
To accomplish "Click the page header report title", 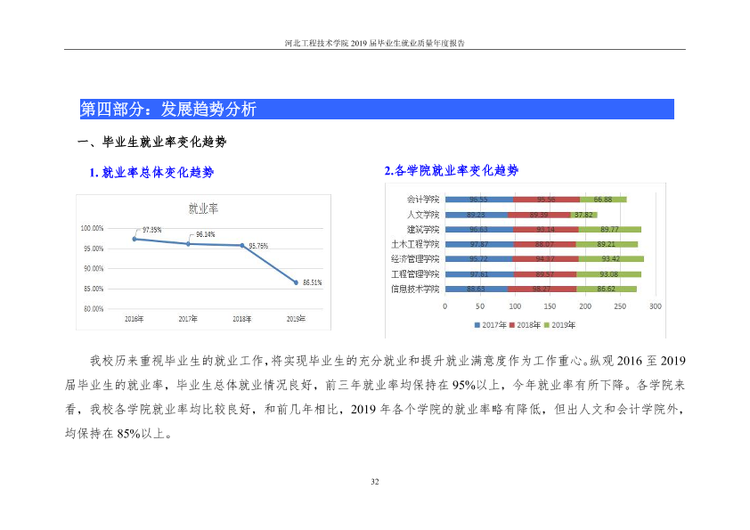I will click(375, 43).
